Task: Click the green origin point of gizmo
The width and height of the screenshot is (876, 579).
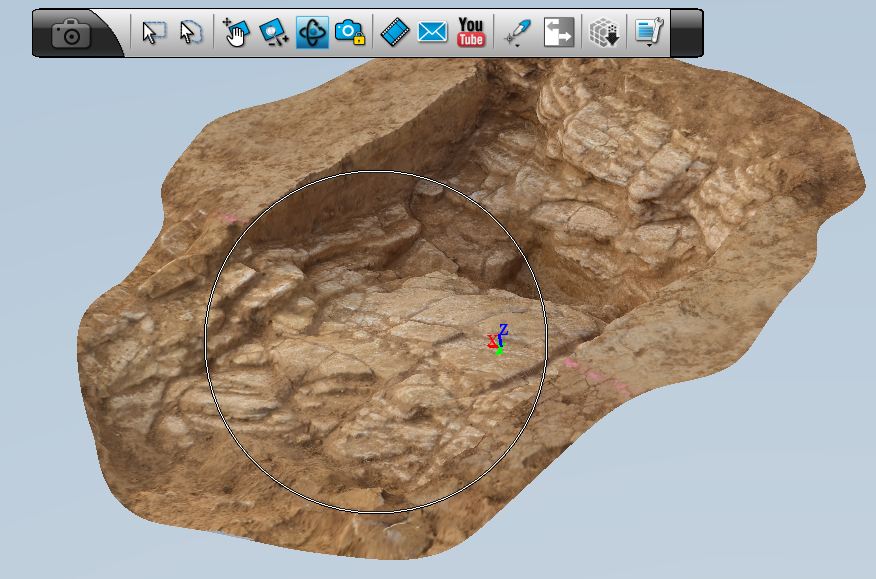Action: (499, 351)
